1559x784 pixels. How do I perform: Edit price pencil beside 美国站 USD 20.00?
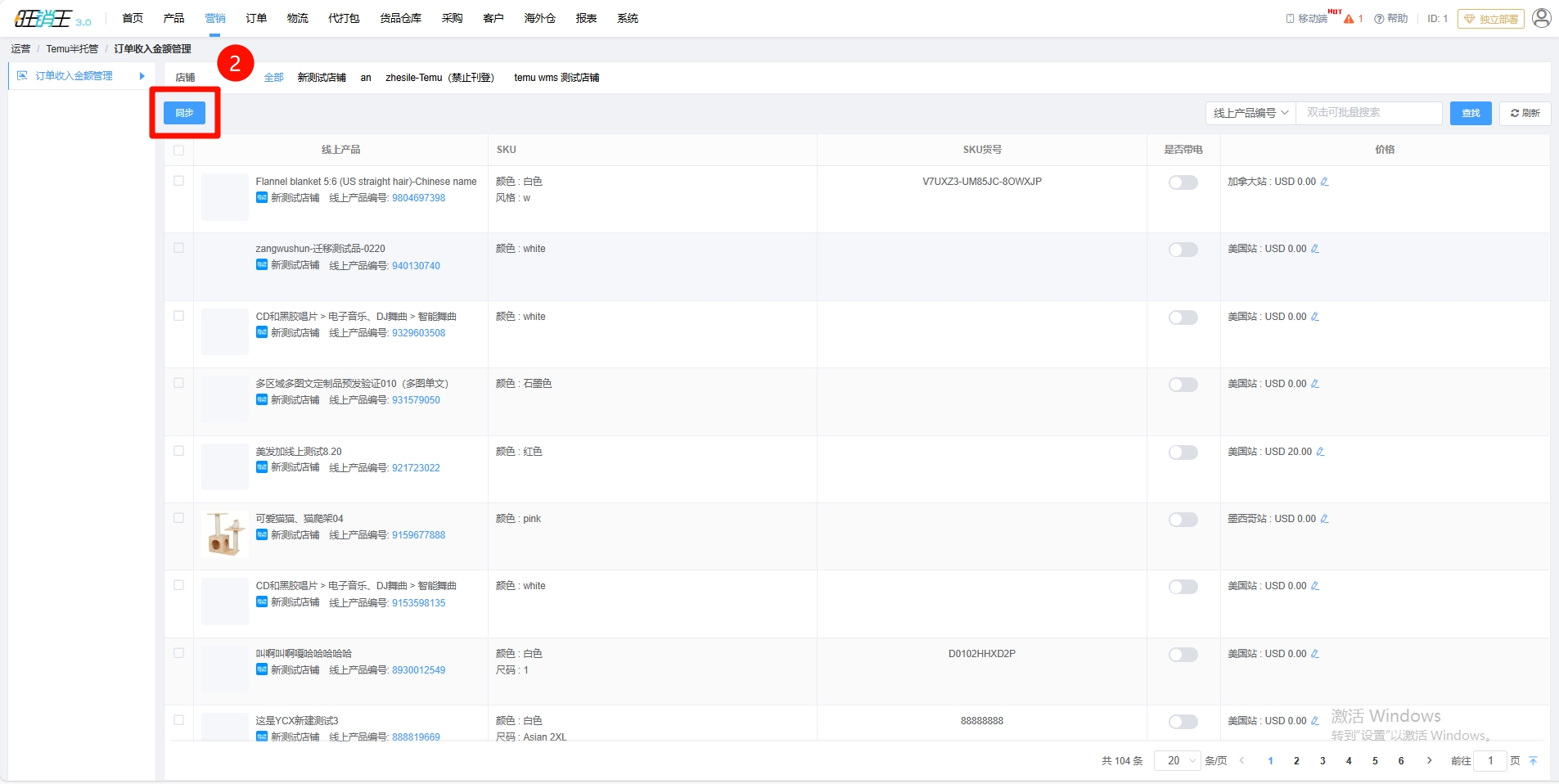pos(1320,452)
